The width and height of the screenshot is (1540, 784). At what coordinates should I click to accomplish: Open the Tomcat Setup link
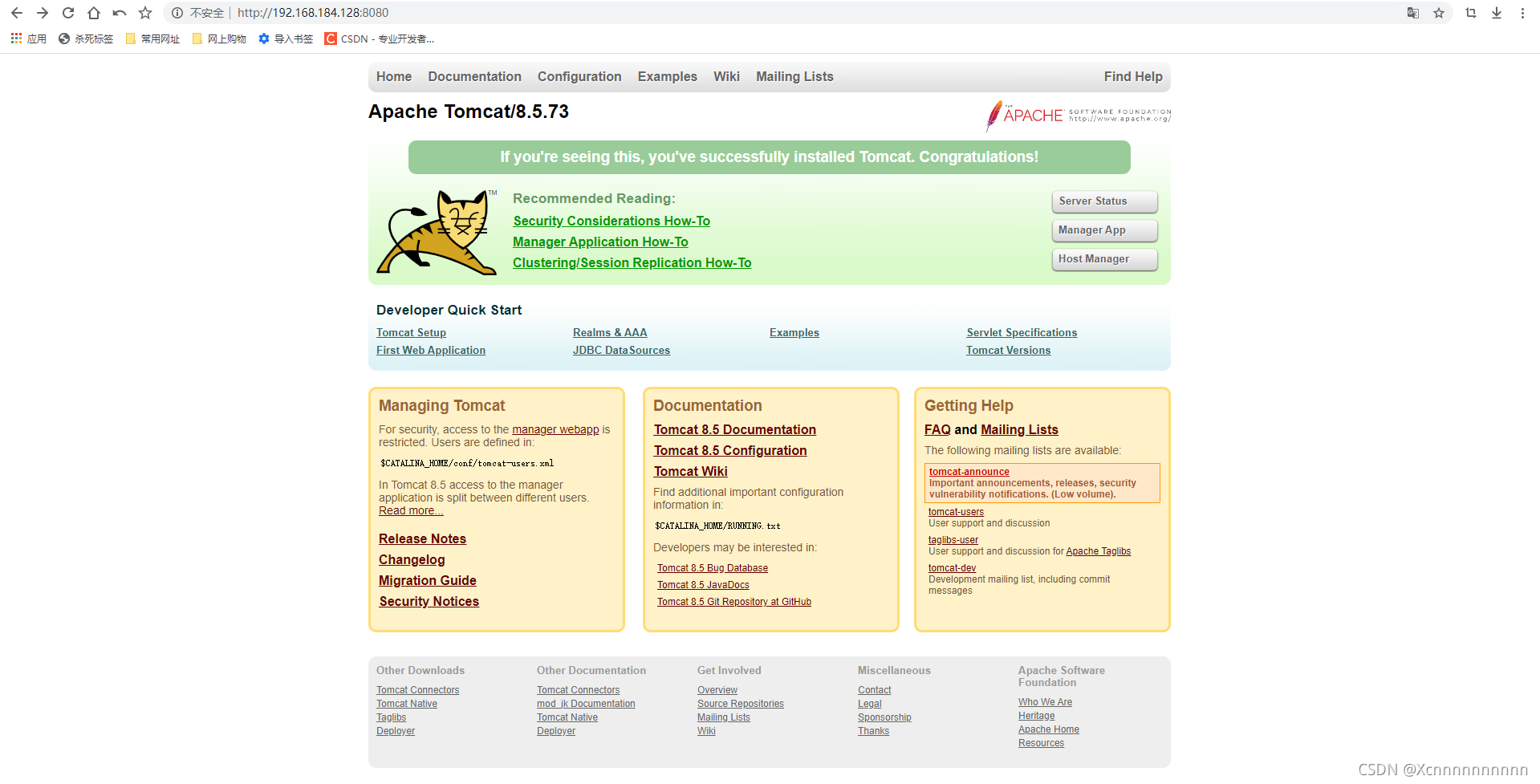411,333
